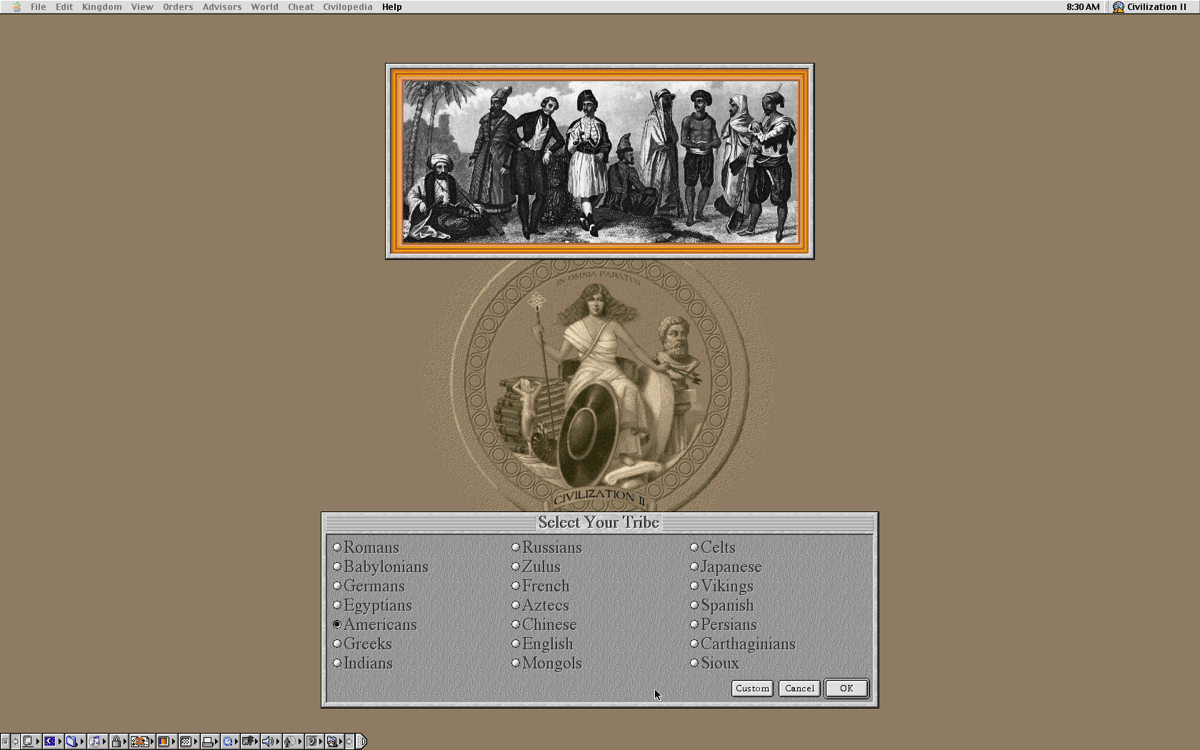Viewport: 1200px width, 750px height.
Task: Select the Romans tribe
Action: coord(366,547)
